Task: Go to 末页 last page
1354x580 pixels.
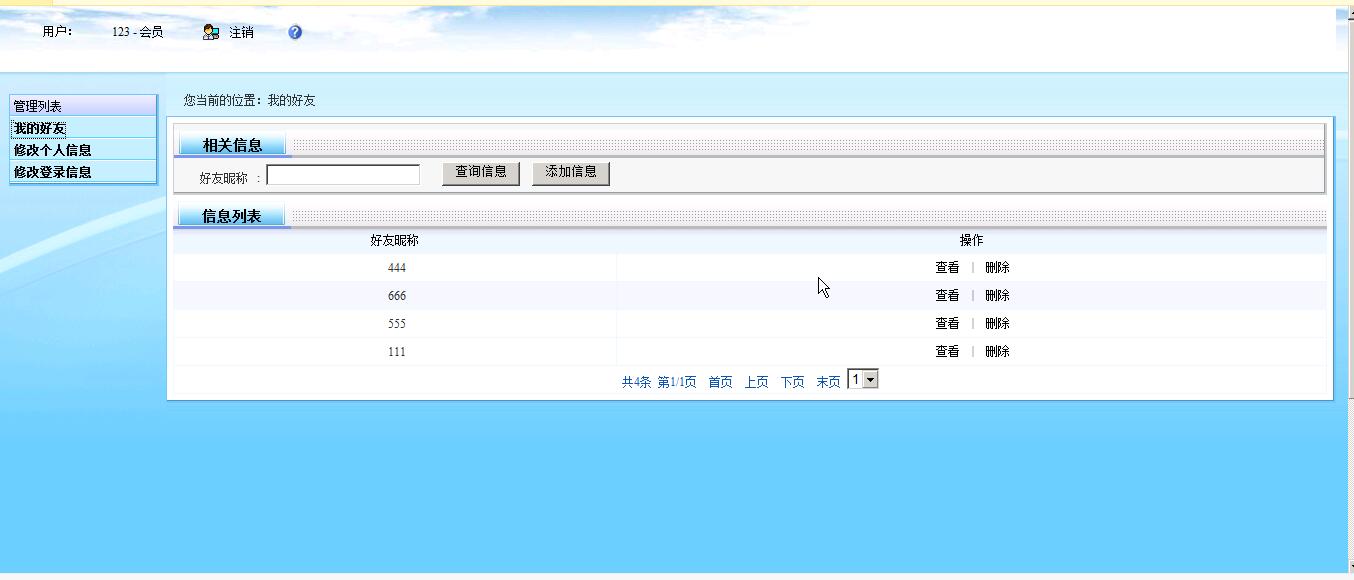Action: 828,382
